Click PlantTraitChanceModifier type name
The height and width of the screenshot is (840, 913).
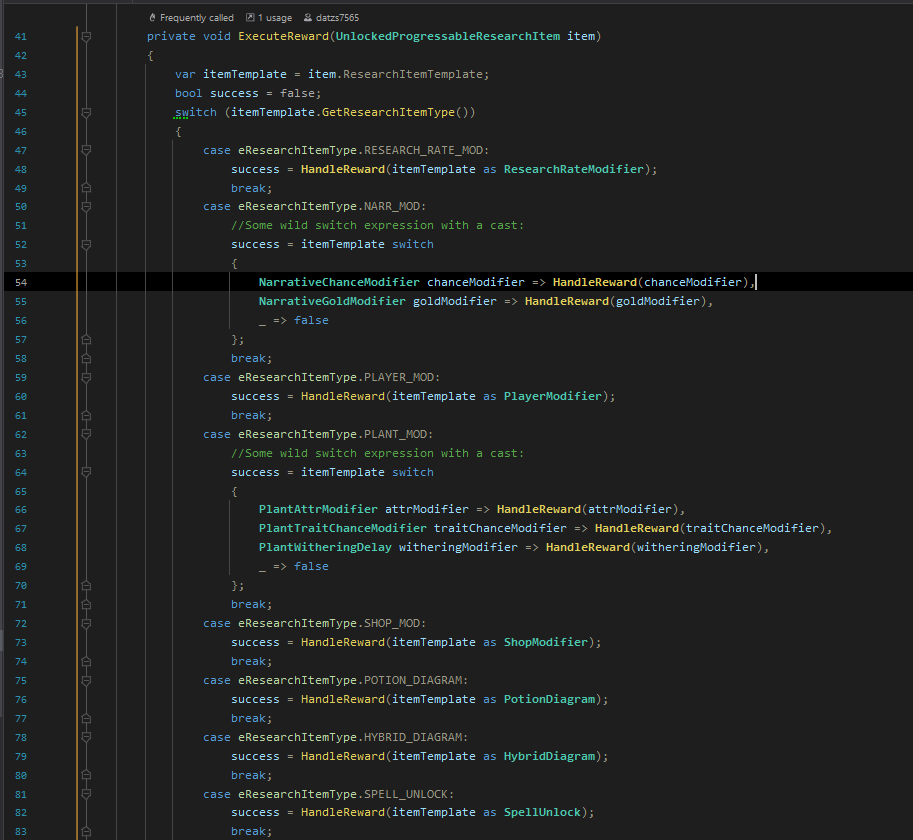pyautogui.click(x=342, y=528)
